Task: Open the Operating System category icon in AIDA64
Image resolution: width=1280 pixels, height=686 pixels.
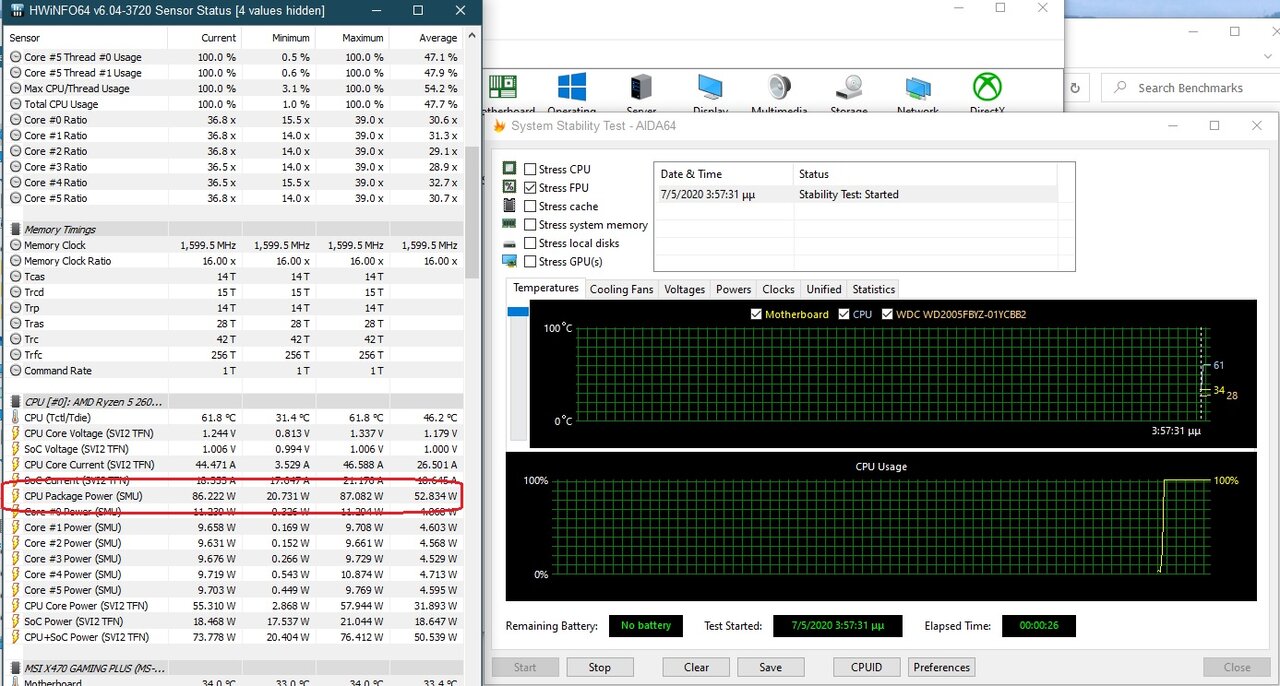Action: pos(572,87)
